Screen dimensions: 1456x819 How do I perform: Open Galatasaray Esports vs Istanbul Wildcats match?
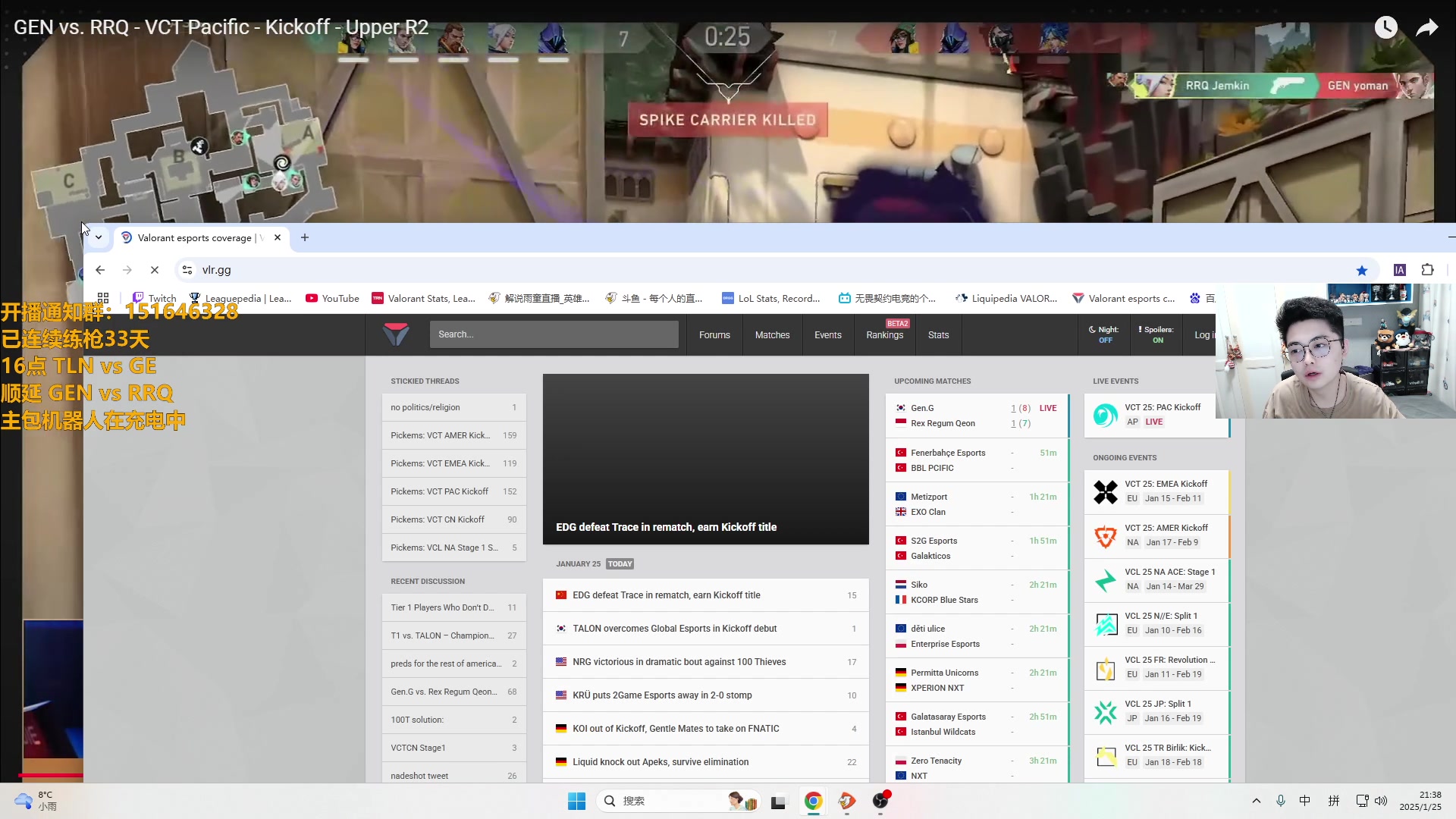click(x=977, y=724)
